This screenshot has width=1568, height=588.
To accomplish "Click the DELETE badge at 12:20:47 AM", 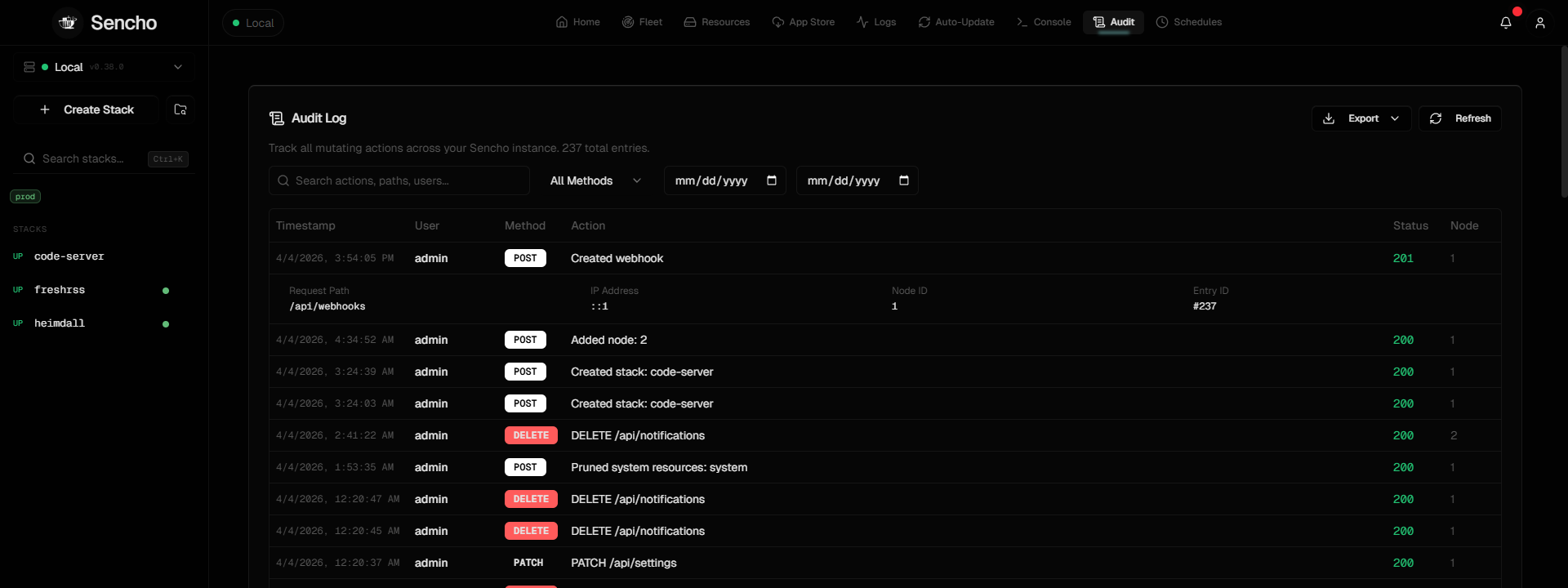I will coord(531,499).
